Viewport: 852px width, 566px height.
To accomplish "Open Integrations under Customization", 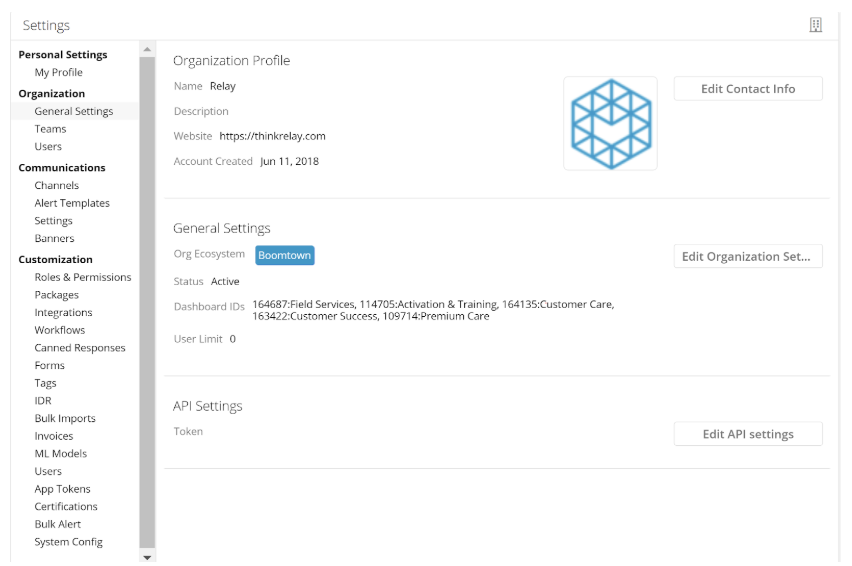I will 64,312.
